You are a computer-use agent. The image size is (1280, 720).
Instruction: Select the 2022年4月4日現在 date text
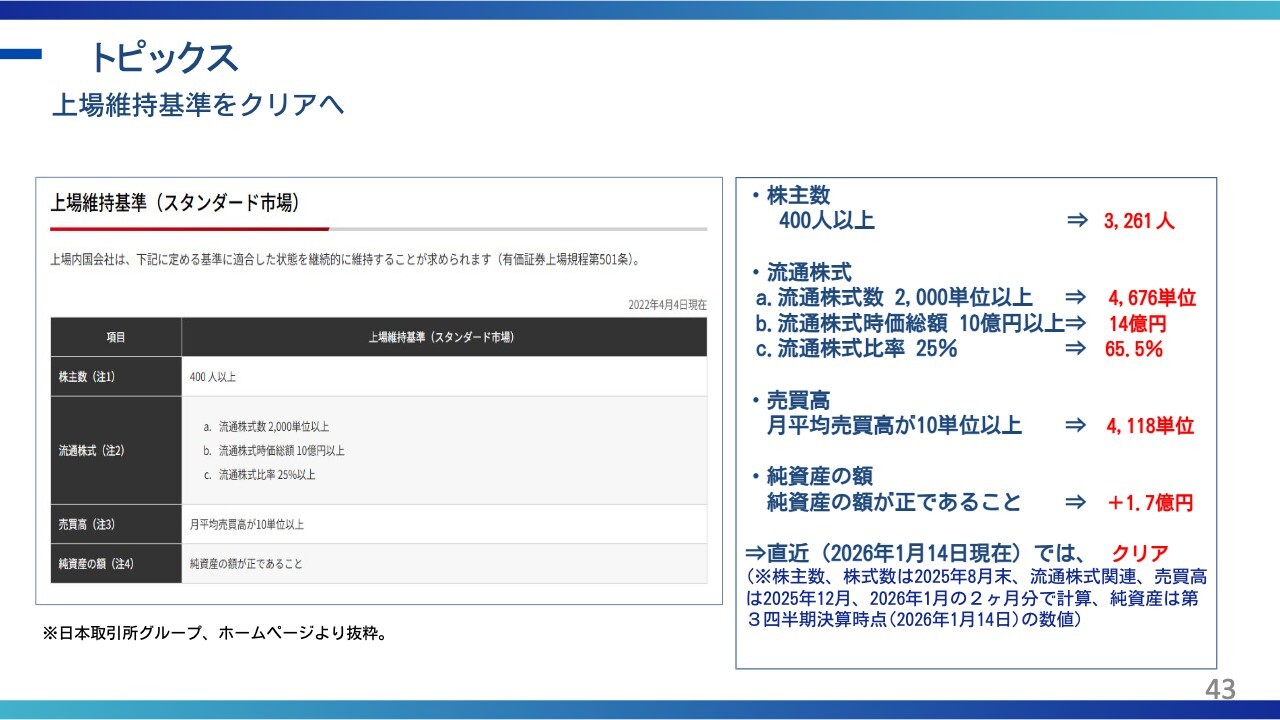pyautogui.click(x=667, y=304)
